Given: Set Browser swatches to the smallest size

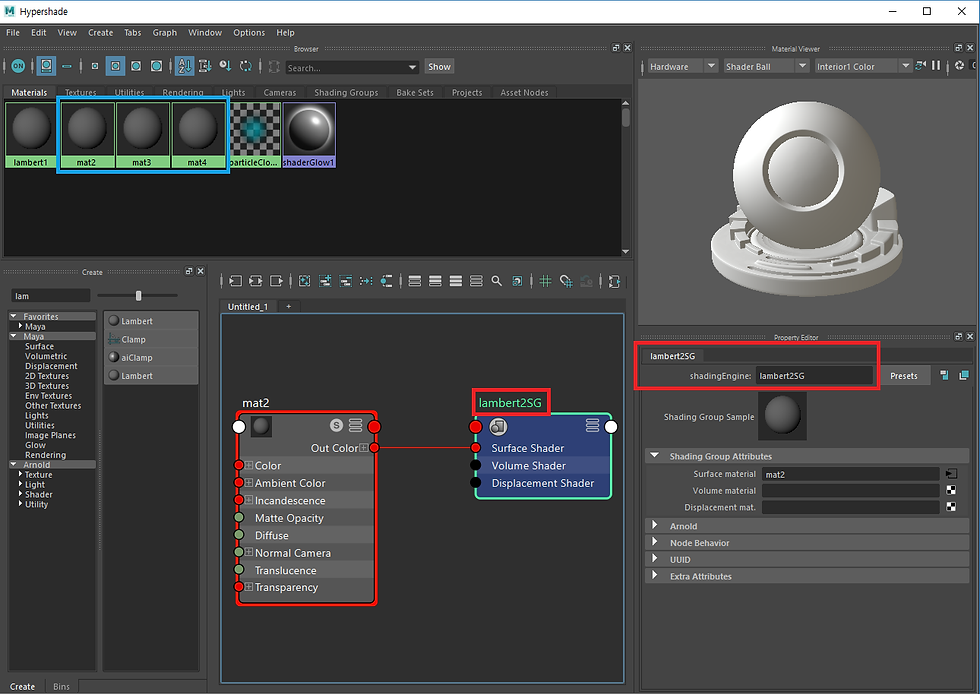Looking at the screenshot, I should point(94,66).
